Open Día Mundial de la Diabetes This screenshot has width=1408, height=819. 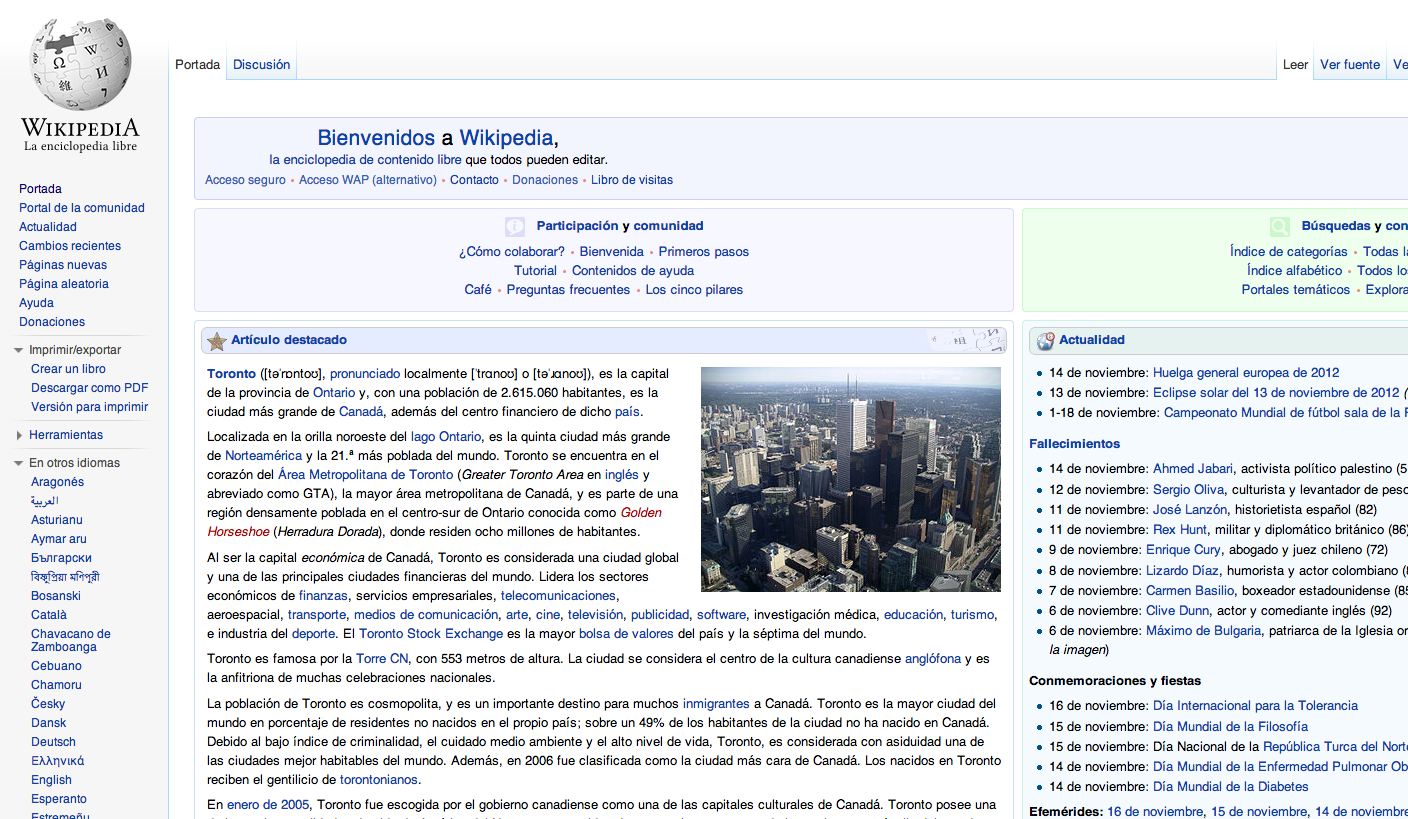pyautogui.click(x=1230, y=787)
